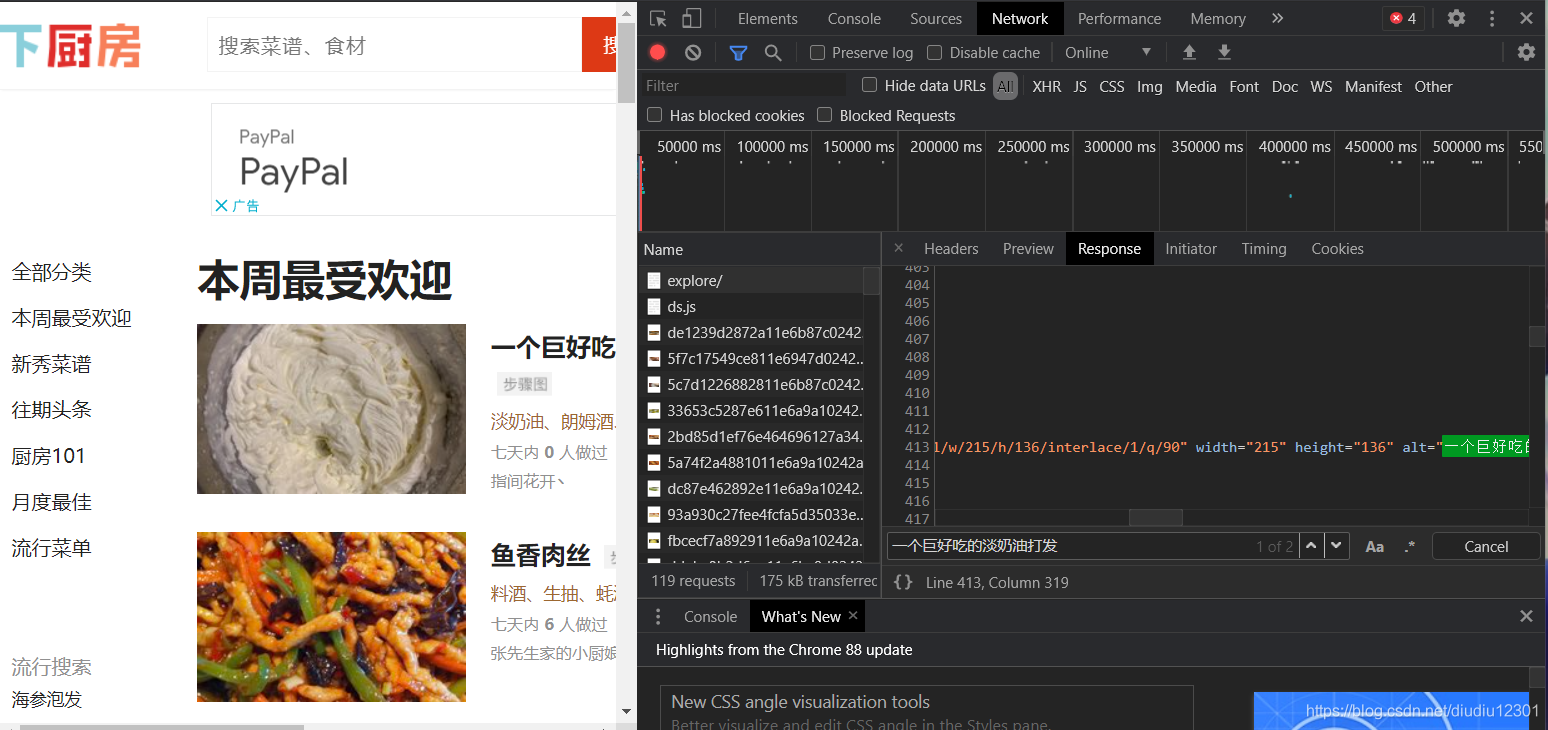Screen dimensions: 1548x730
Task: Toggle regular expression search option
Action: pyautogui.click(x=1410, y=546)
